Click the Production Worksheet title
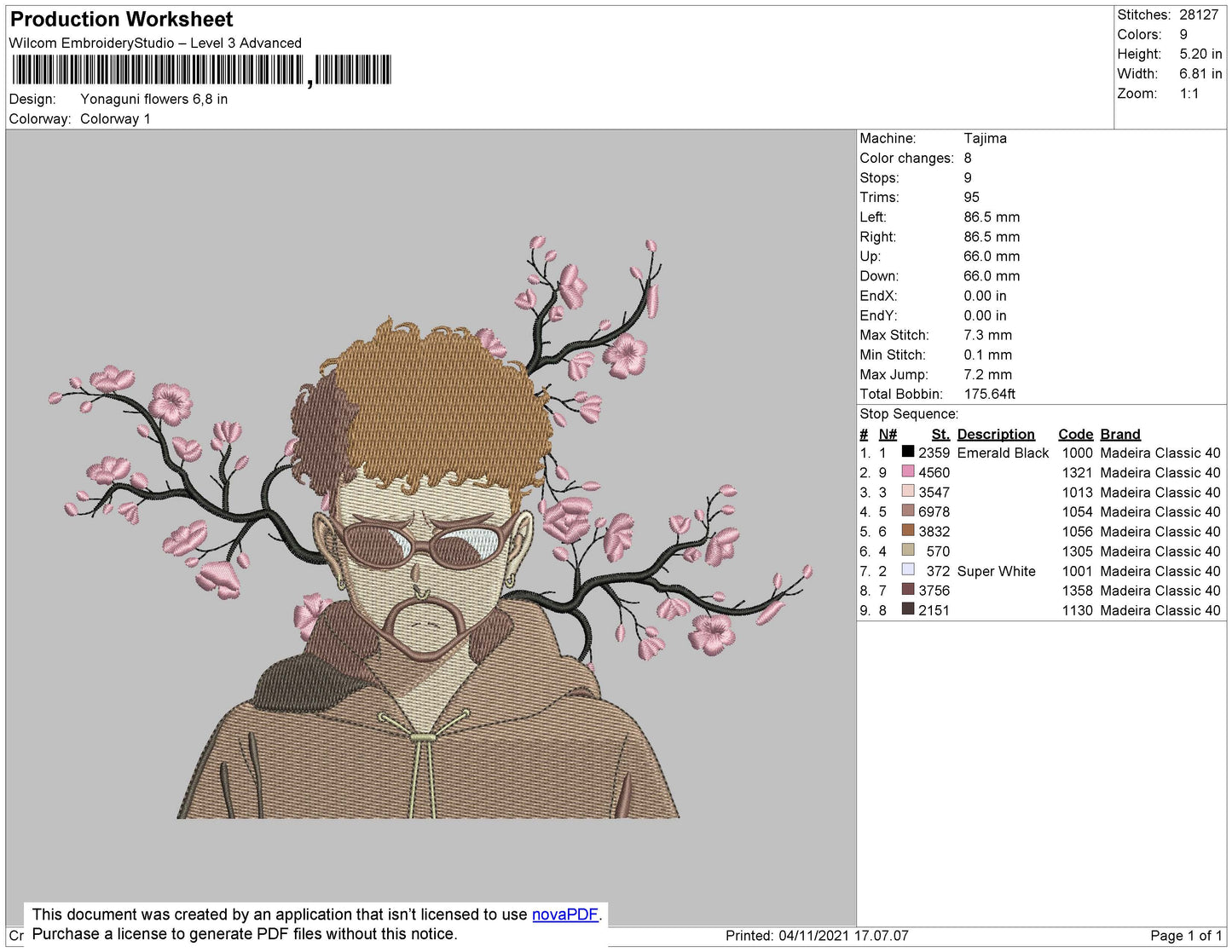 coord(122,20)
